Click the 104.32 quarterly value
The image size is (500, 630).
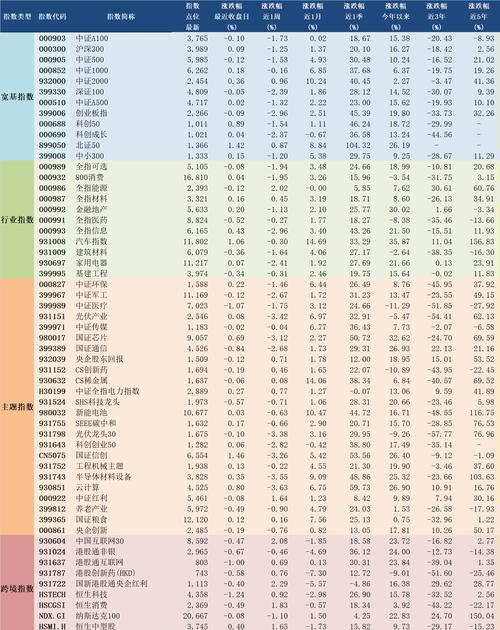[358, 145]
